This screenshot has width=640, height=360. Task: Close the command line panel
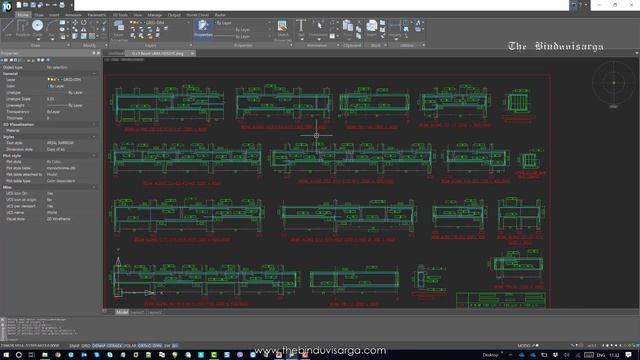(2, 321)
